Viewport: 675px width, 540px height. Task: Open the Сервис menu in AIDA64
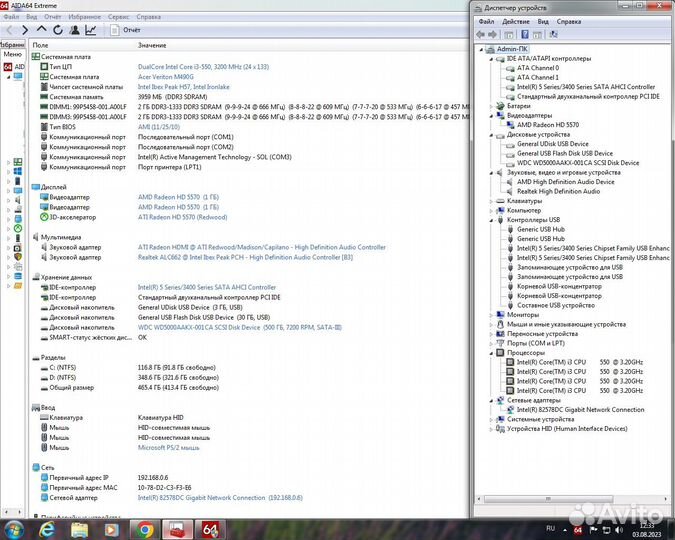(118, 17)
